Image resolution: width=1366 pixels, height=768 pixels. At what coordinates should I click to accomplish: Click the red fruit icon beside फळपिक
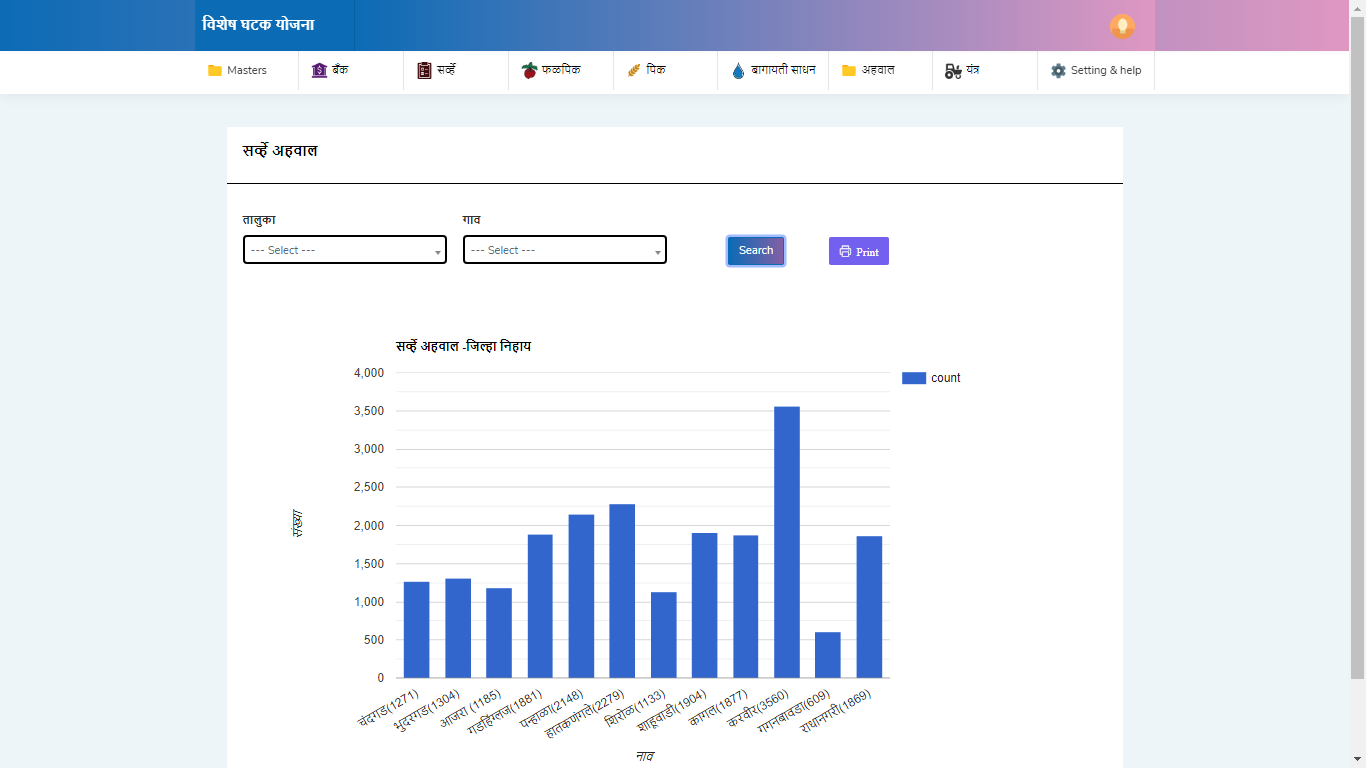[x=529, y=70]
